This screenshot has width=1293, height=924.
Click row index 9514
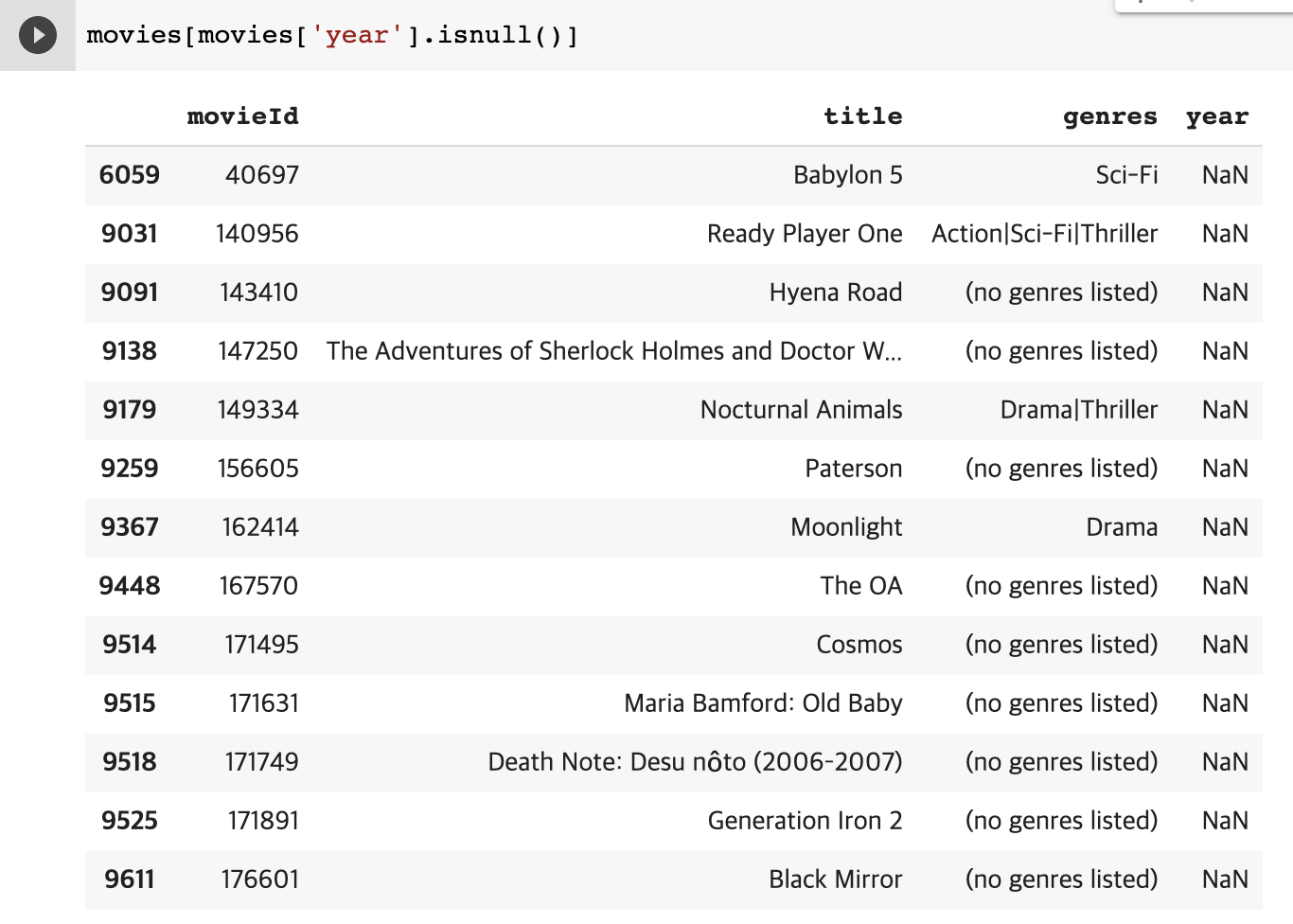(x=130, y=645)
